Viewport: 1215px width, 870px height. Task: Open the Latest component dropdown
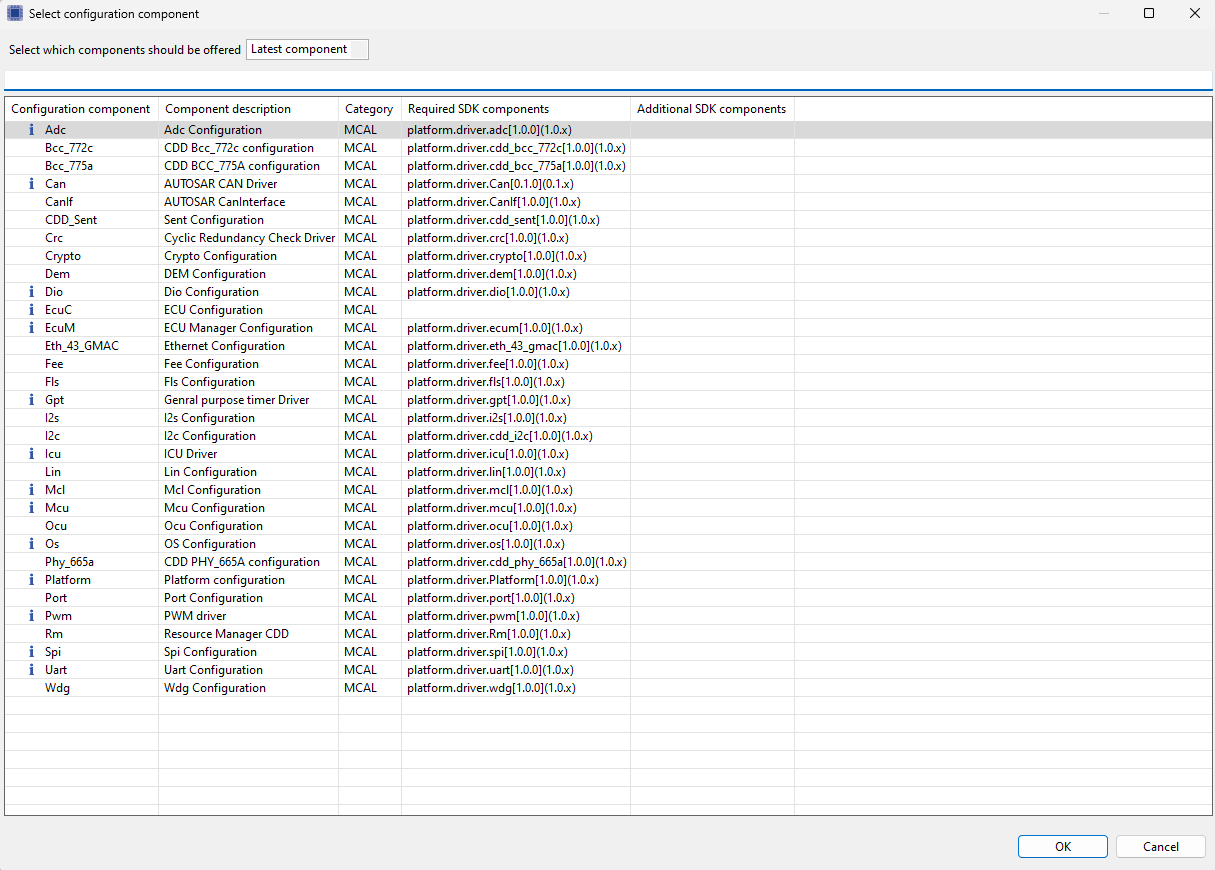pos(307,49)
